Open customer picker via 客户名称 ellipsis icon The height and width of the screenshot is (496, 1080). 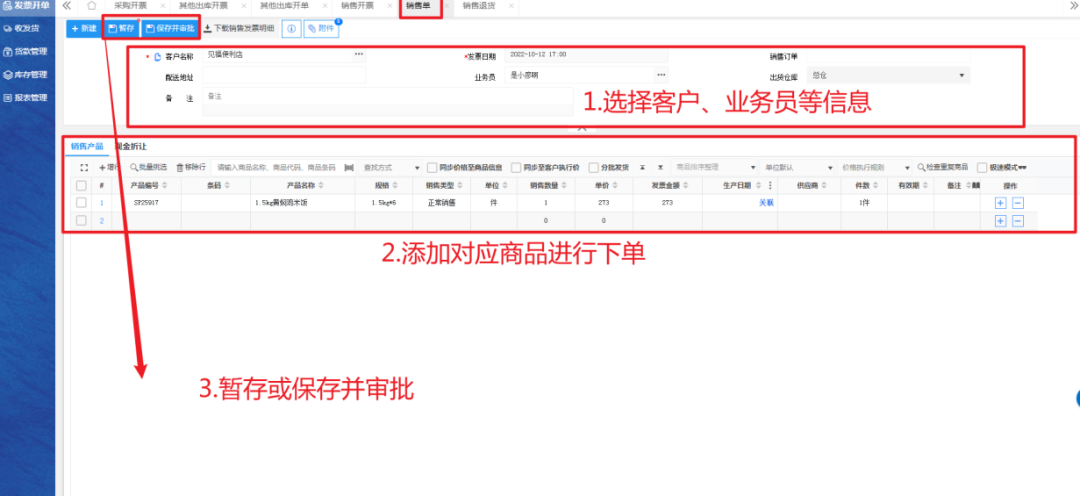359,54
